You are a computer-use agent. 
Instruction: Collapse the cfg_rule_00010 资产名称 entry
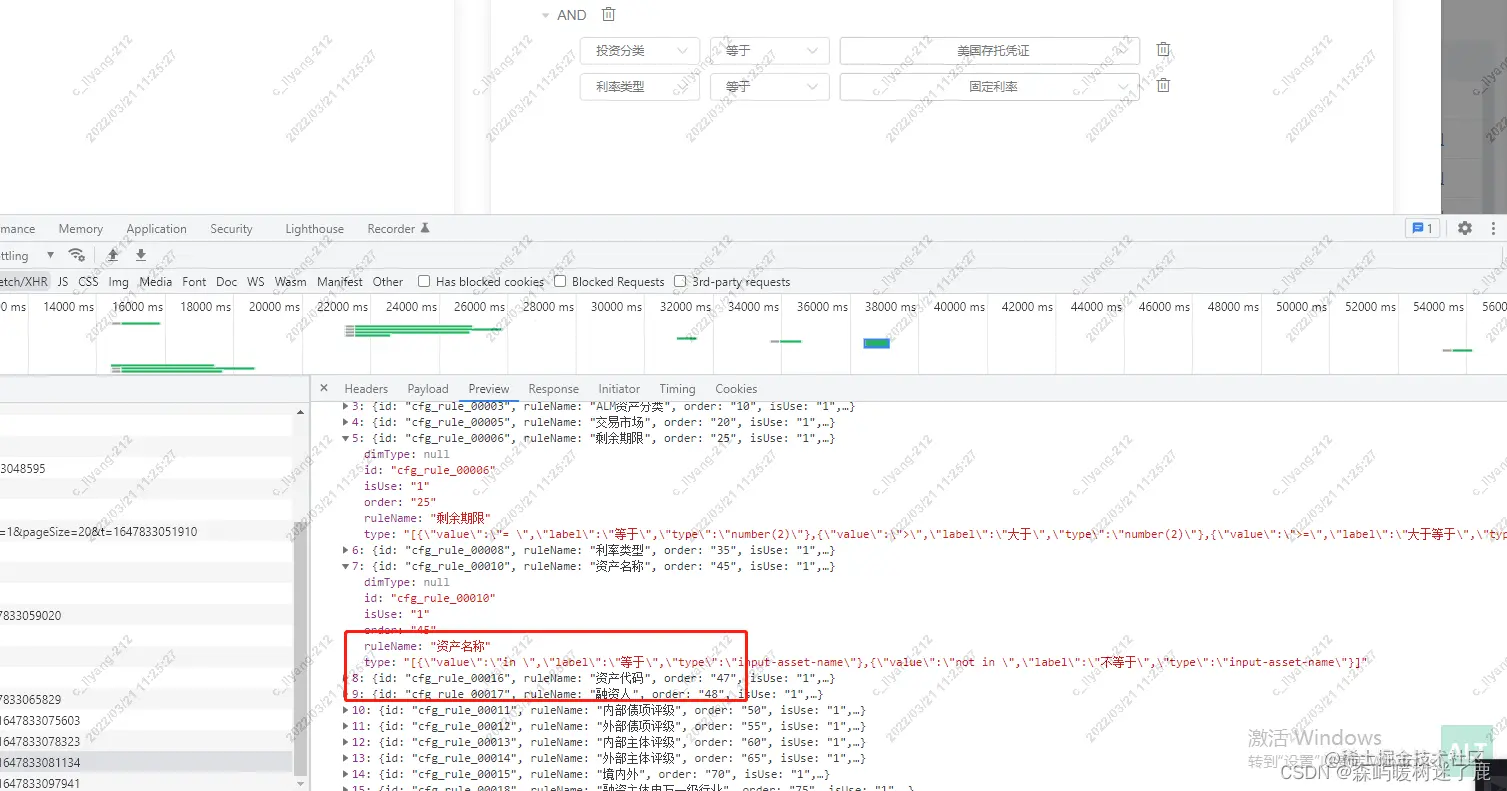coord(346,566)
